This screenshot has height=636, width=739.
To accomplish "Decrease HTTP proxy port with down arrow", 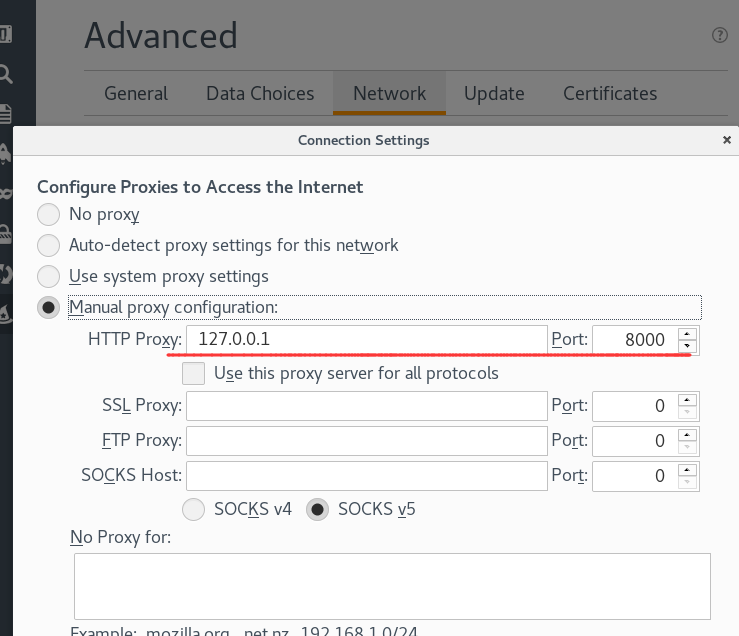I will pos(686,347).
